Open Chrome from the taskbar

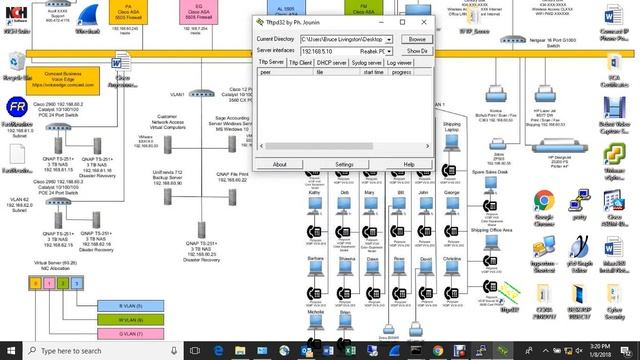(438, 351)
